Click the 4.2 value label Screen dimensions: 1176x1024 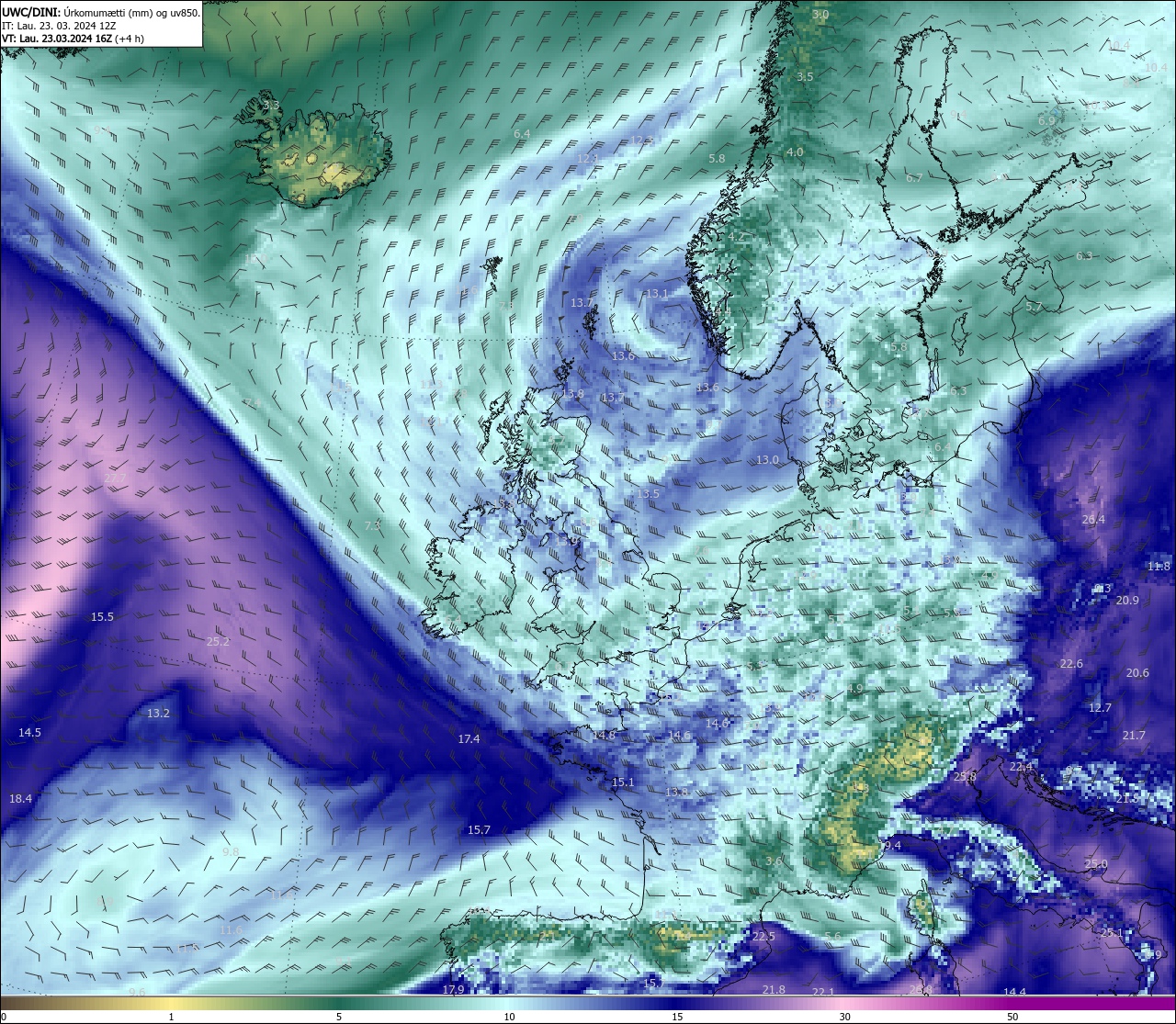[x=736, y=236]
